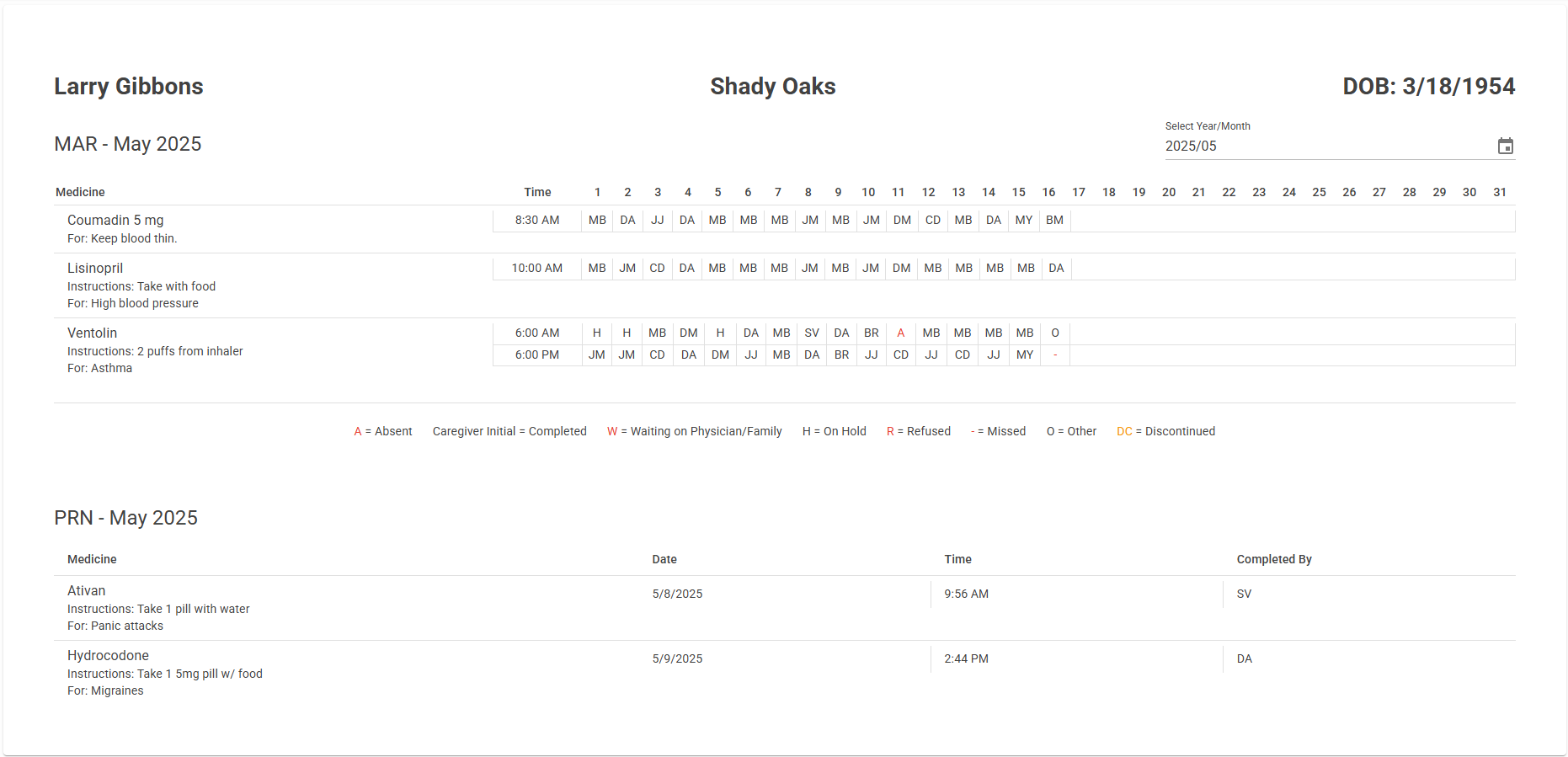Click the missed dash cell in Ventolin 6:00 PM row
Viewport: 1568px width, 757px height.
(x=1054, y=355)
